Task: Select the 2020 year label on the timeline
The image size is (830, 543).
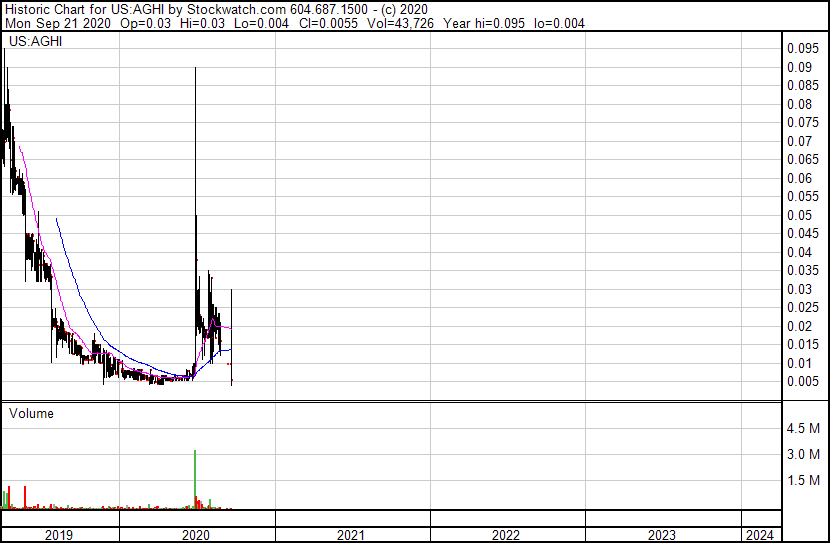Action: pos(196,535)
